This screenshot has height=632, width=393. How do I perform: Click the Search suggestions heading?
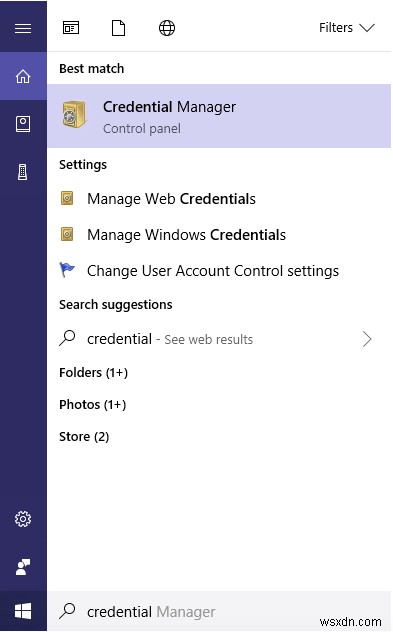tap(116, 305)
